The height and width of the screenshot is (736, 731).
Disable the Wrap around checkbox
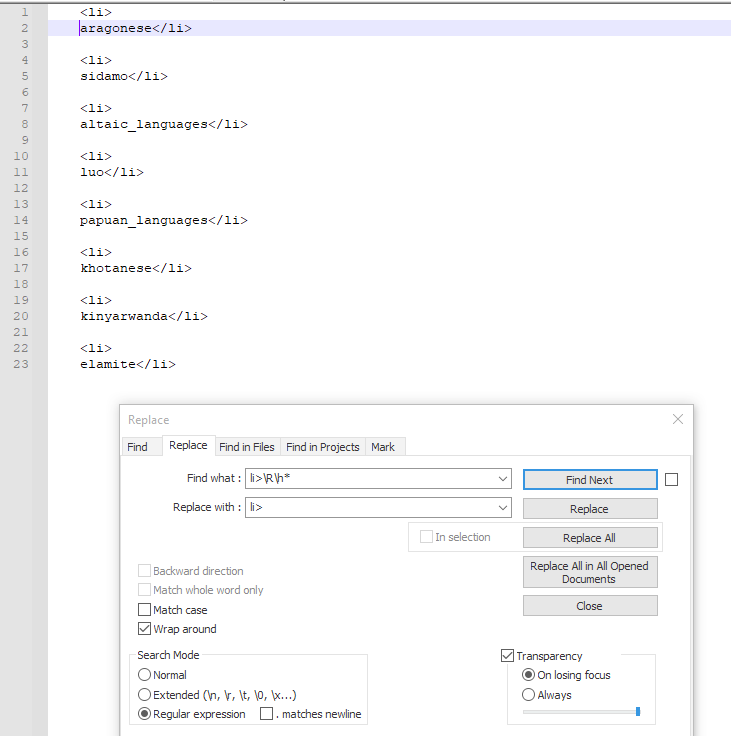point(145,629)
